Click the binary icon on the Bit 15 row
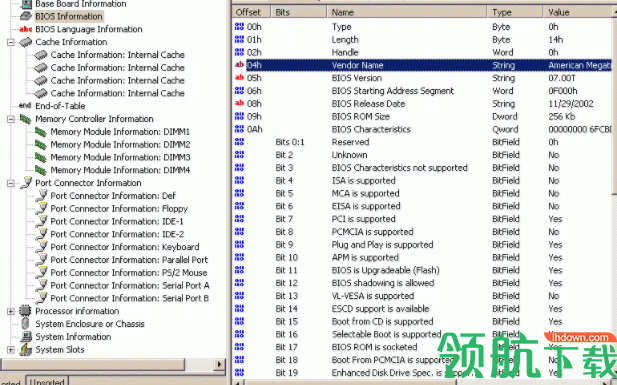The height and width of the screenshot is (385, 617). click(x=239, y=321)
